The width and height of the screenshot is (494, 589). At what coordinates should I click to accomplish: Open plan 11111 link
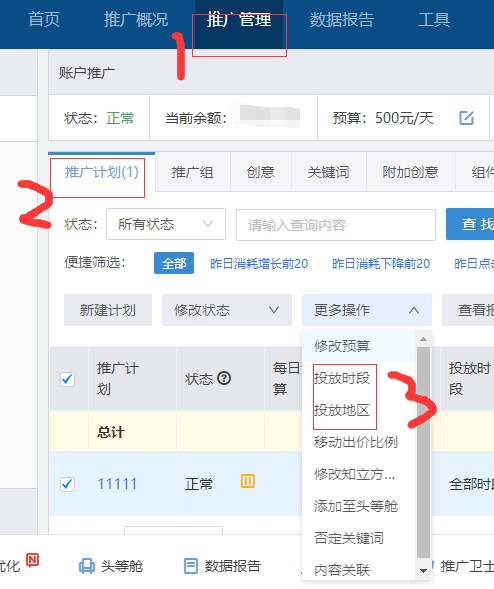[117, 484]
